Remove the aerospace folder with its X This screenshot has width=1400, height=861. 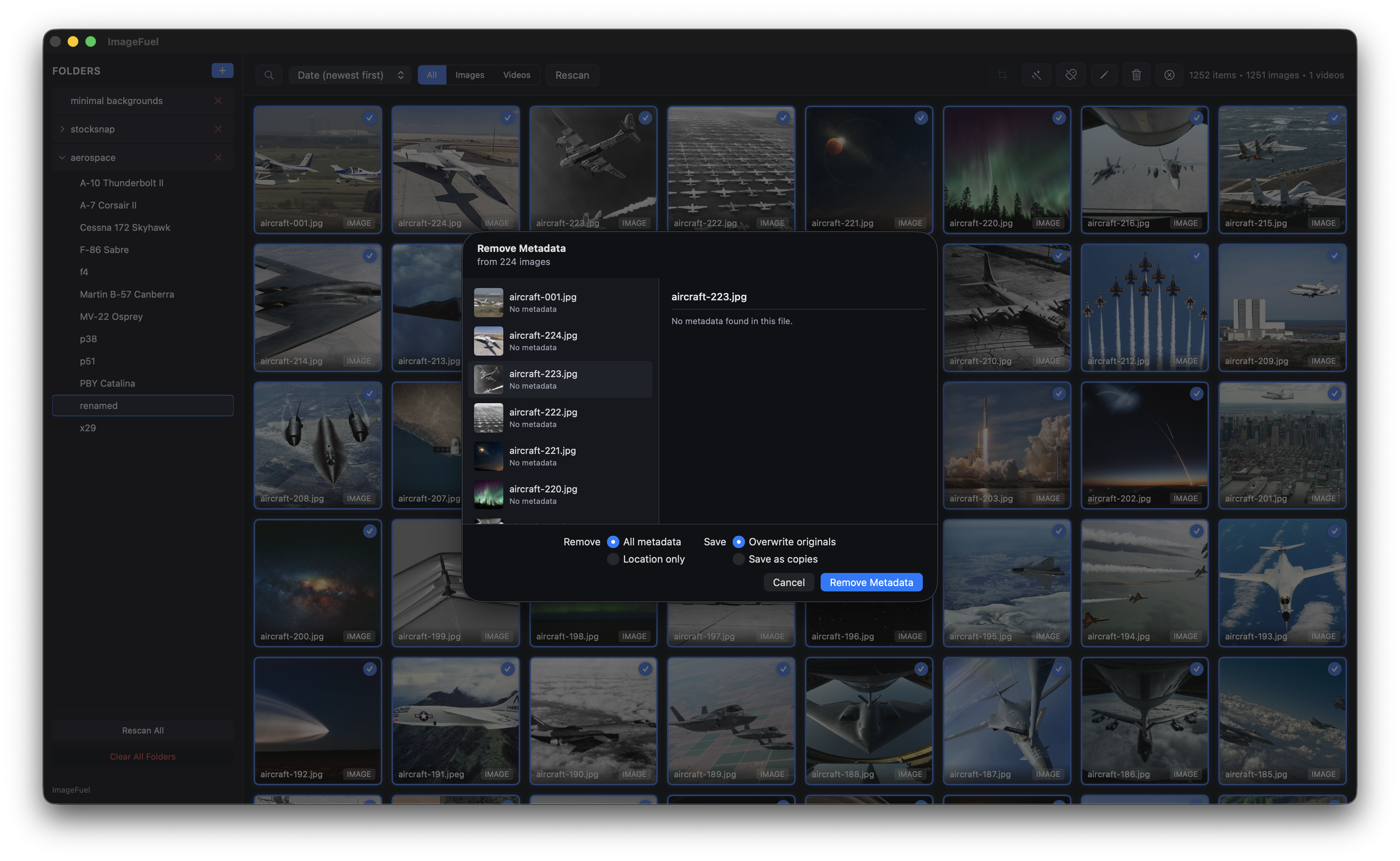pyautogui.click(x=218, y=158)
